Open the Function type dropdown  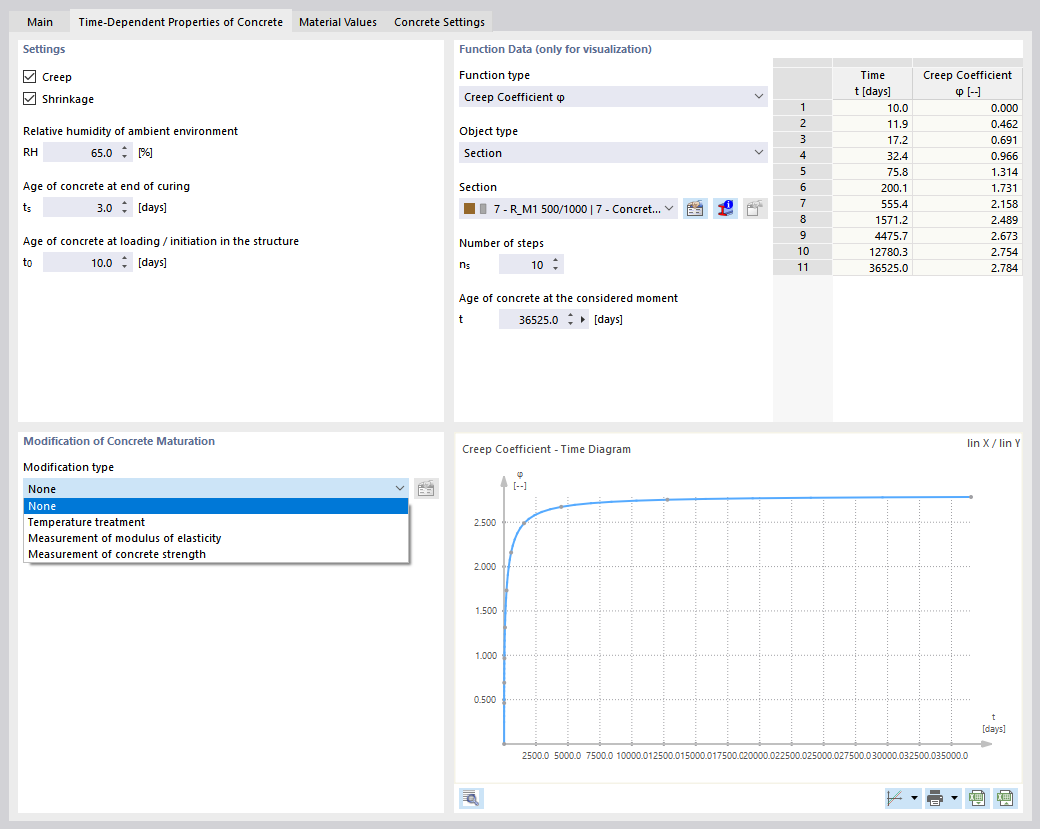point(613,97)
